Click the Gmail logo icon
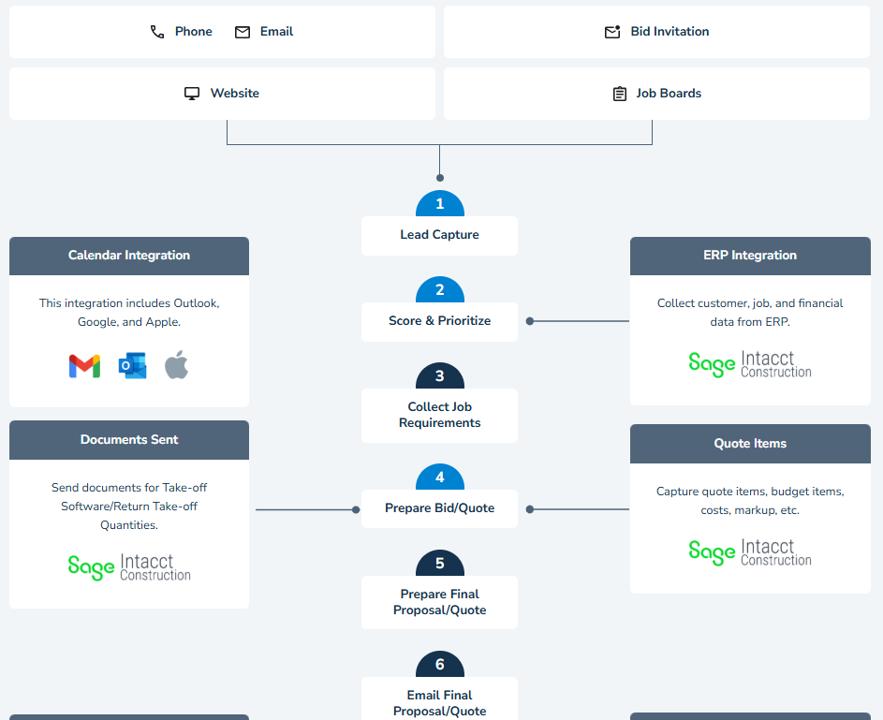883x720 pixels. coord(85,366)
